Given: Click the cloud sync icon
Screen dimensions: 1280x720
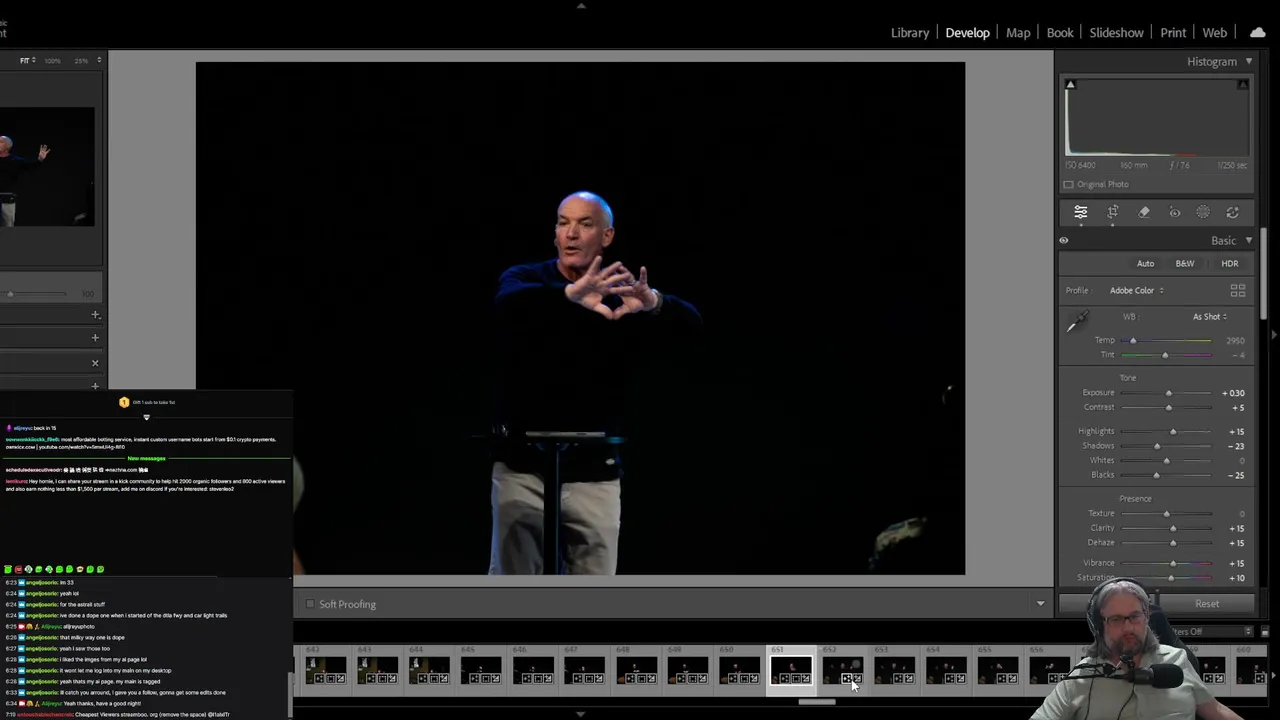Looking at the screenshot, I should (x=1258, y=33).
